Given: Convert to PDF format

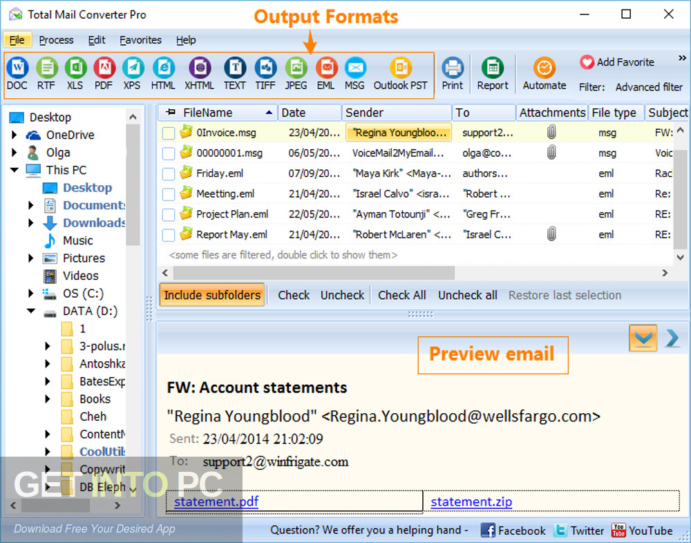Looking at the screenshot, I should (104, 74).
